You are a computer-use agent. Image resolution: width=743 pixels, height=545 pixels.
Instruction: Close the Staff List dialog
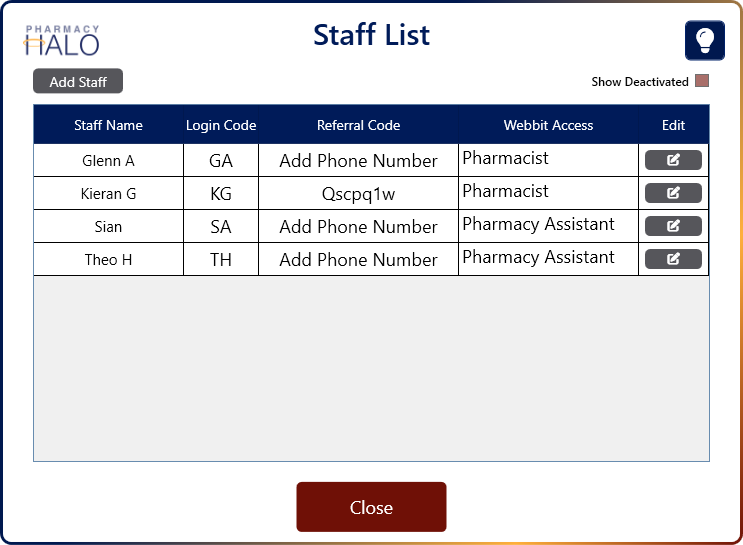(371, 507)
